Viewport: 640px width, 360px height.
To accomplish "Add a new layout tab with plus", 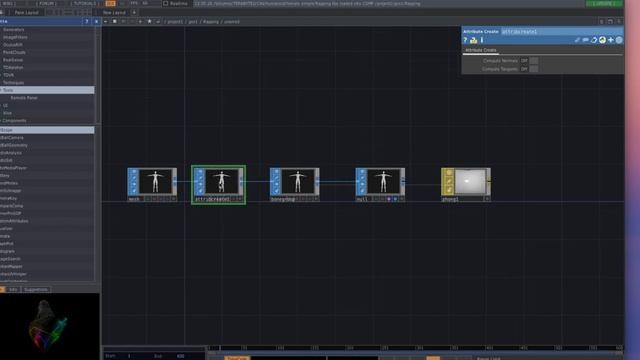I will tap(134, 13).
